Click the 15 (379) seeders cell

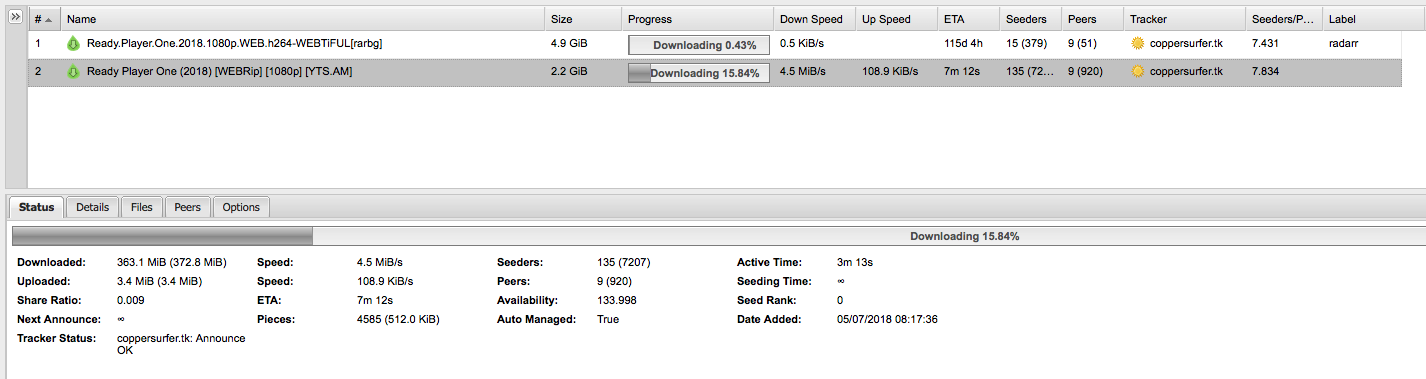click(x=1027, y=44)
